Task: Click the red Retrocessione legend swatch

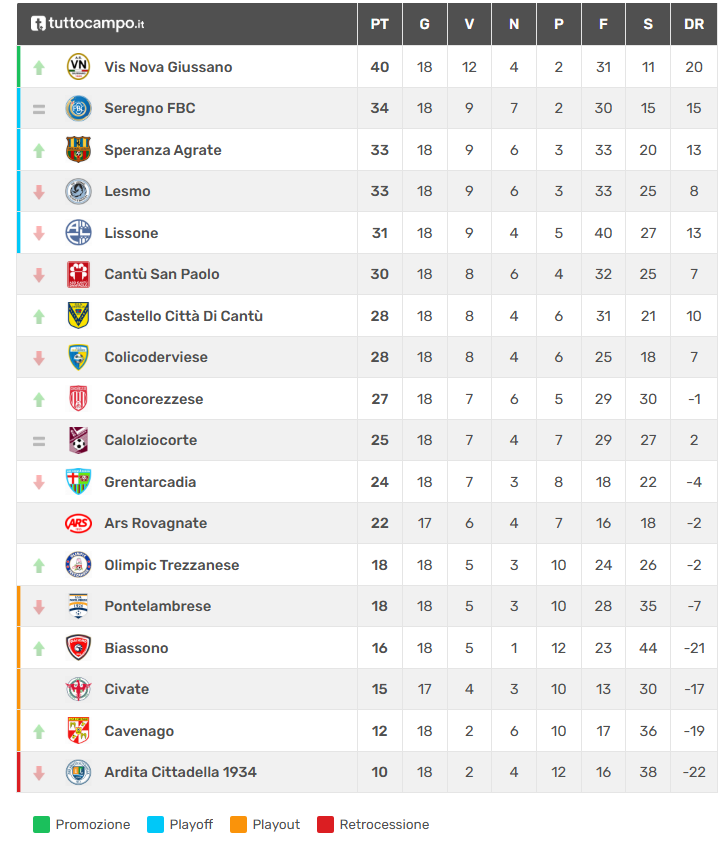Action: (325, 824)
